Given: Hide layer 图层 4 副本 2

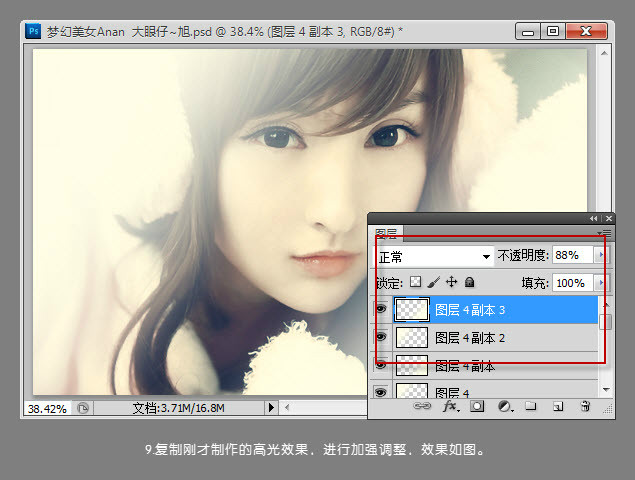Looking at the screenshot, I should tap(381, 338).
